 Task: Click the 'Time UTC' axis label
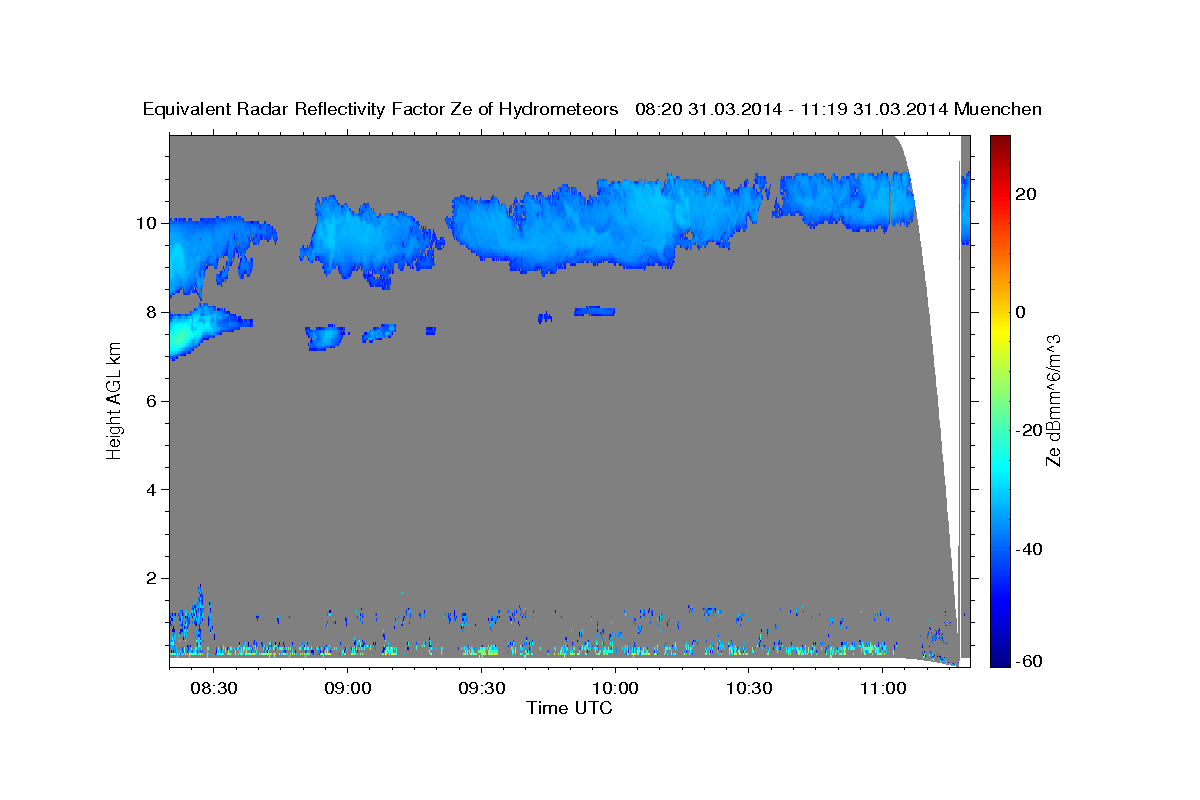[x=569, y=708]
